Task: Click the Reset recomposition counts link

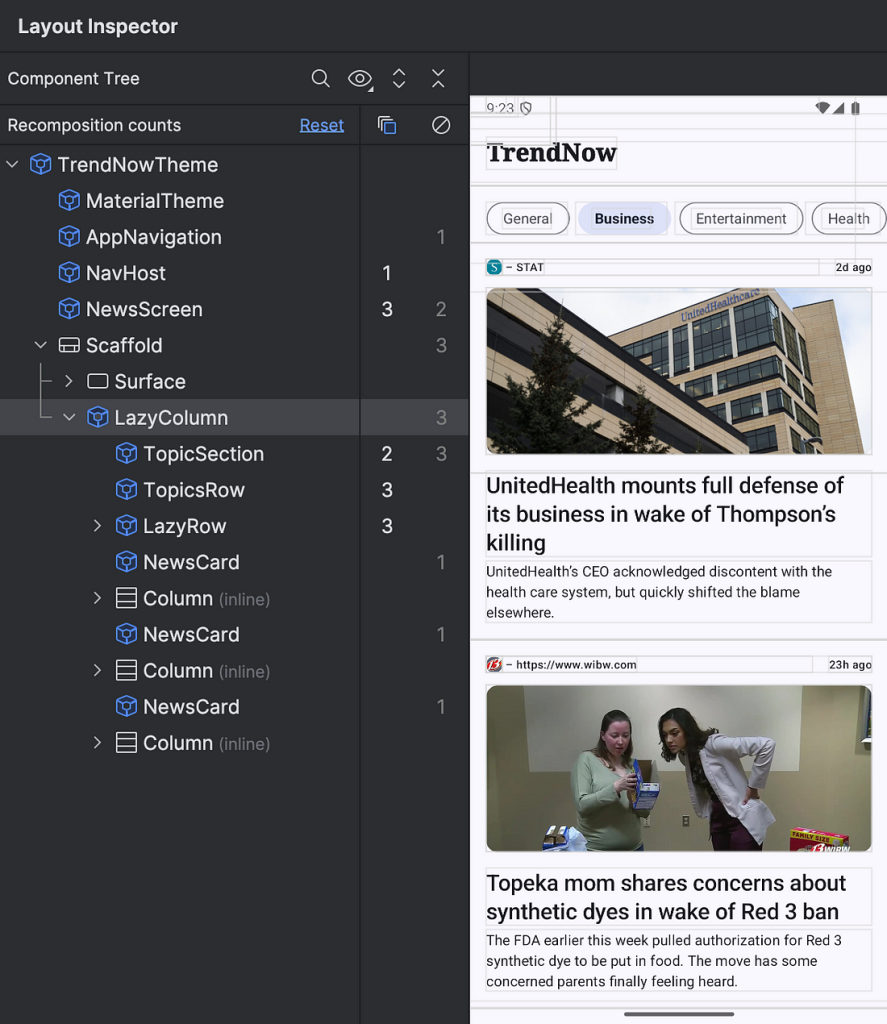Action: (321, 125)
